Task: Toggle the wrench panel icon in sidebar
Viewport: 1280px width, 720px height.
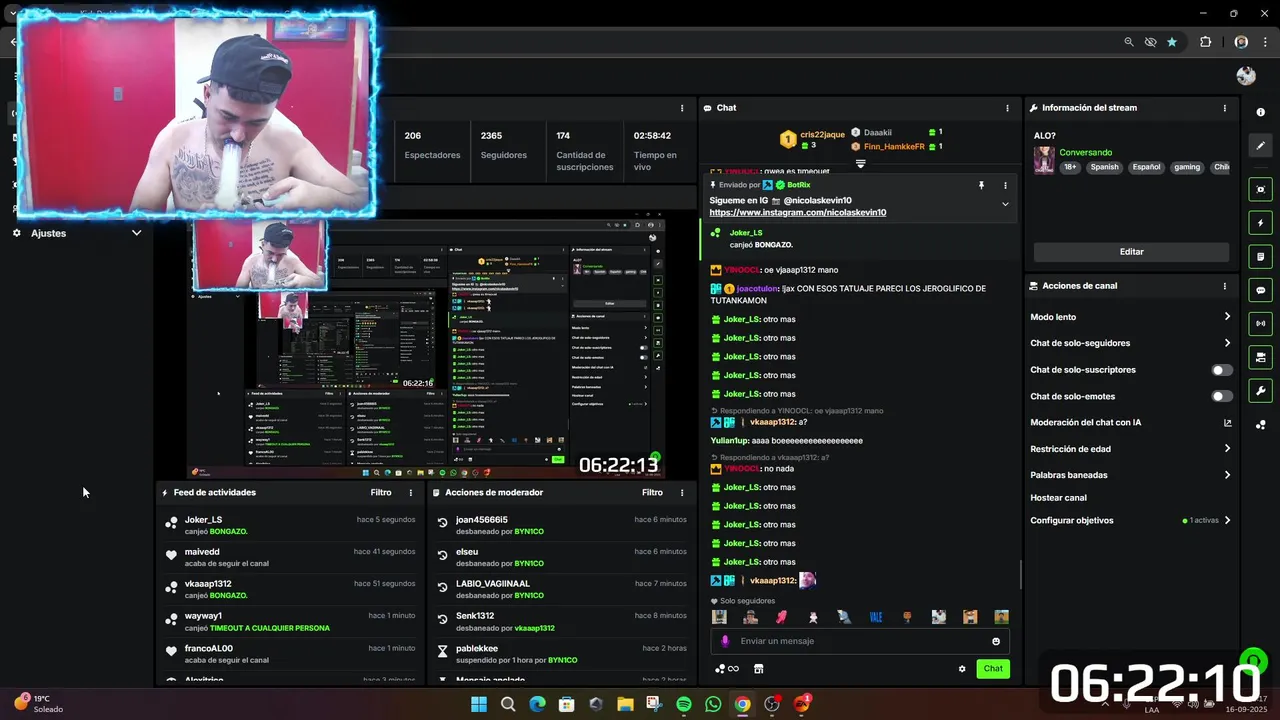Action: pos(1260,391)
